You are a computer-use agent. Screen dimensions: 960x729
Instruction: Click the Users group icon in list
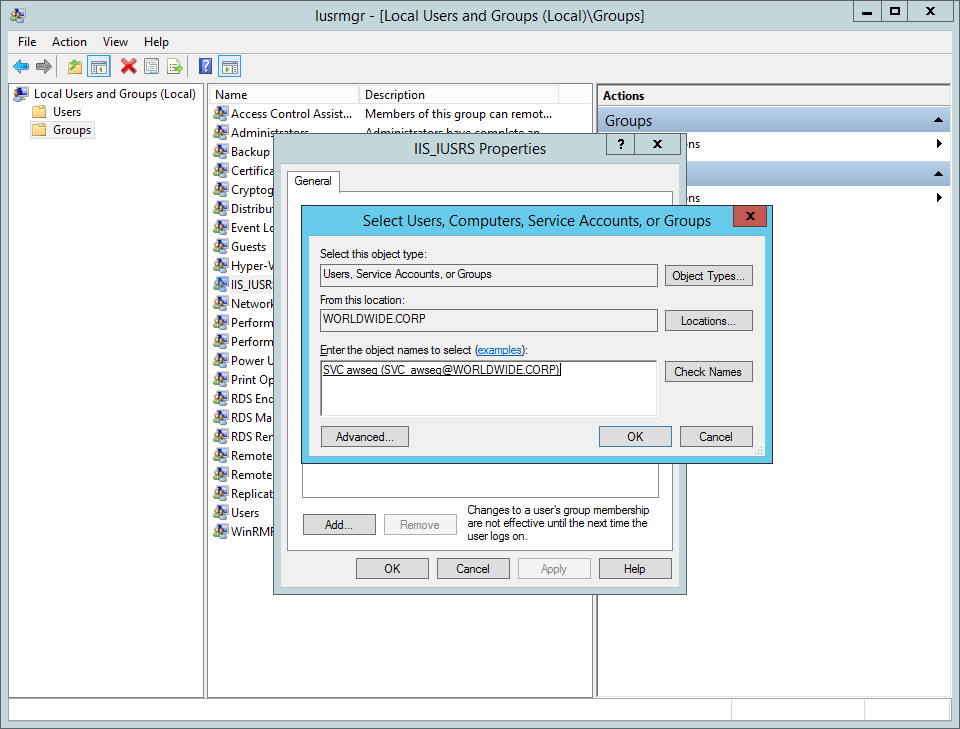220,512
